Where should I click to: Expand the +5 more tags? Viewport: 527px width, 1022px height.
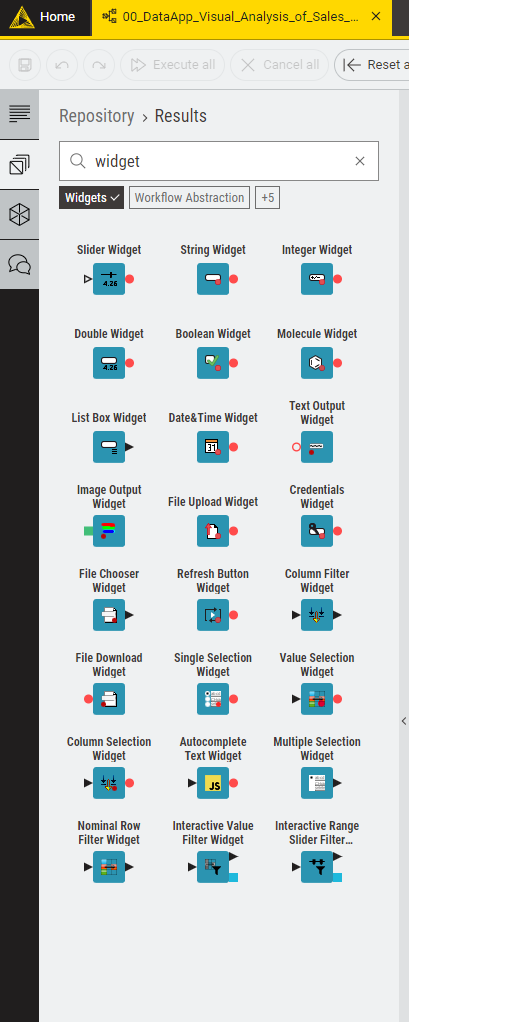tap(268, 197)
